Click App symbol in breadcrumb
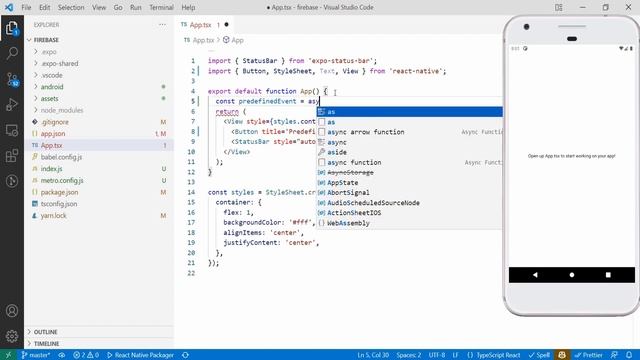This screenshot has width=640, height=360. (x=237, y=40)
